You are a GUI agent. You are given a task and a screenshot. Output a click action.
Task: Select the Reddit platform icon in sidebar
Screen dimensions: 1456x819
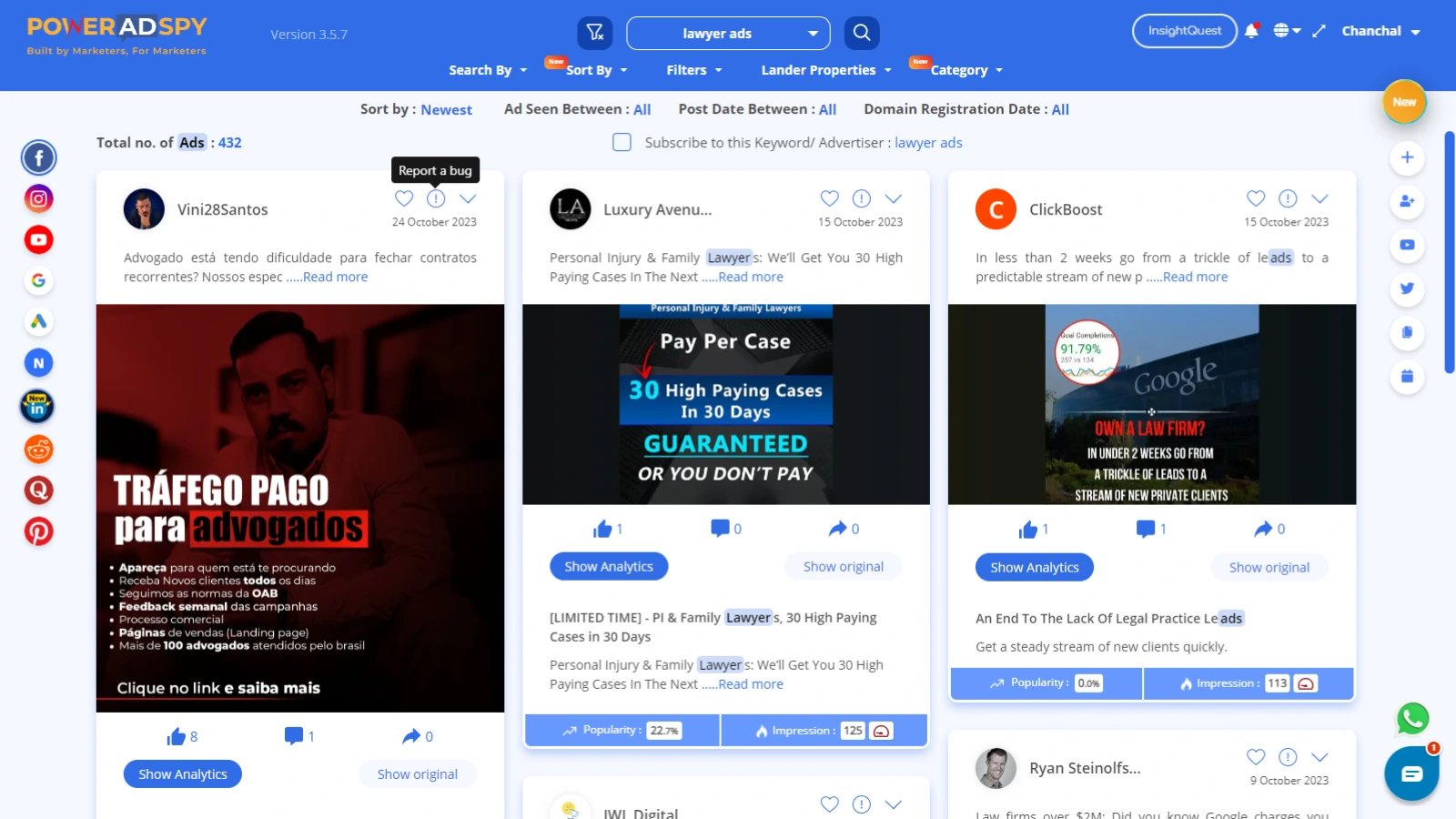coord(38,449)
